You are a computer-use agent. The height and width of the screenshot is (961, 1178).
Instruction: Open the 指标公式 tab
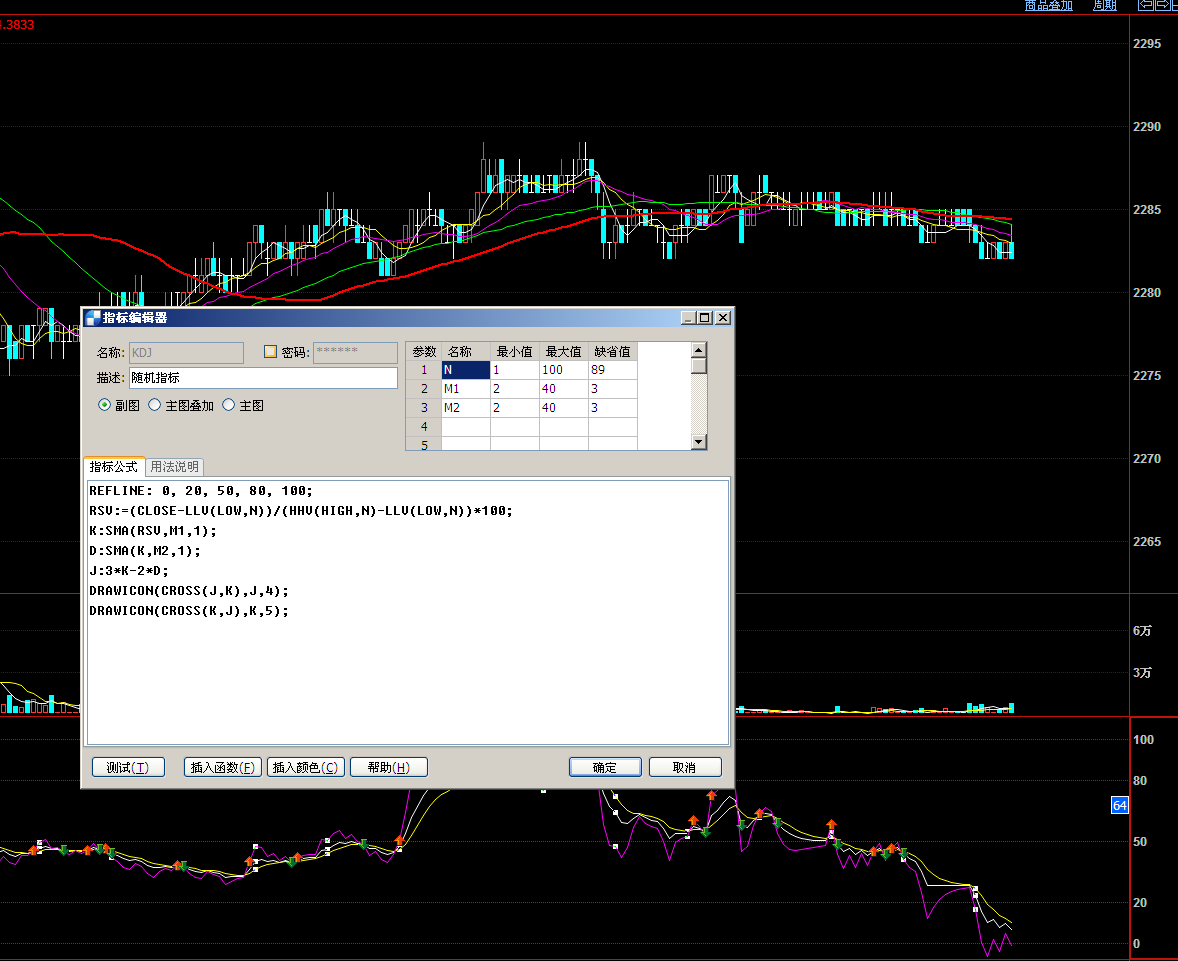coord(113,467)
